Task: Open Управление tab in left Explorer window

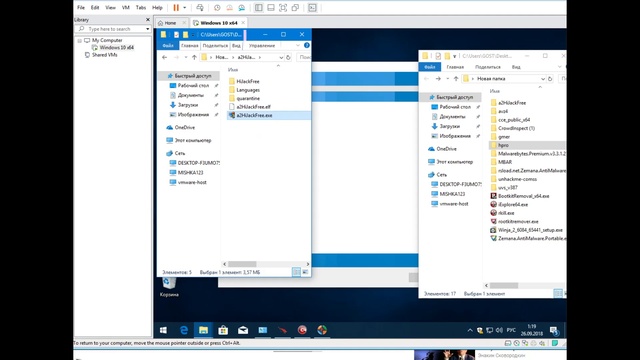Action: (x=262, y=46)
